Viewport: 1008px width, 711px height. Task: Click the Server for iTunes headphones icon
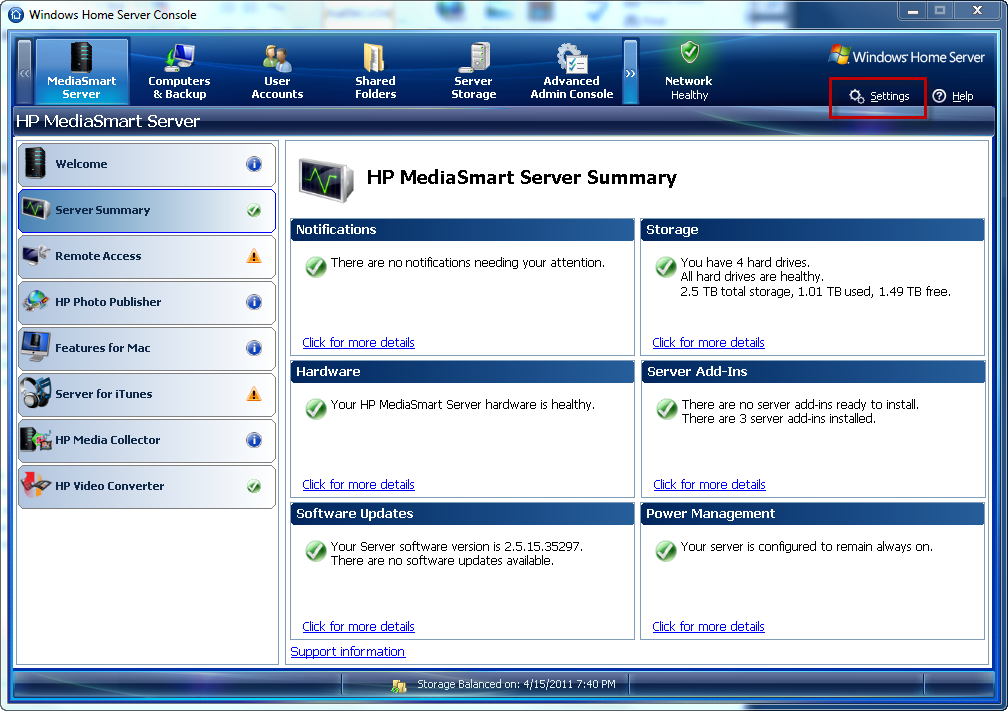tap(35, 393)
